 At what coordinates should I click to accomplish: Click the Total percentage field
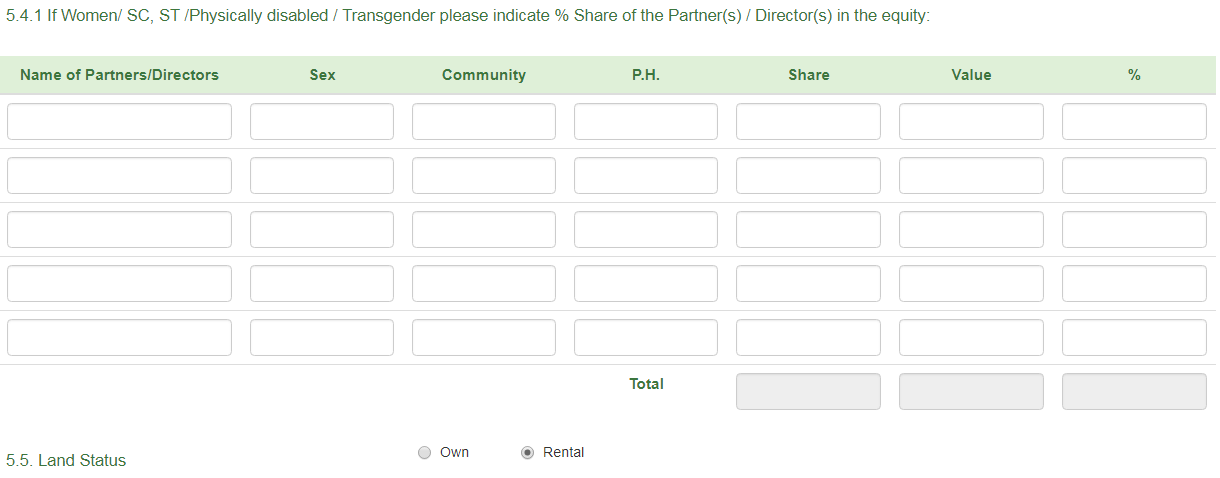[1134, 392]
